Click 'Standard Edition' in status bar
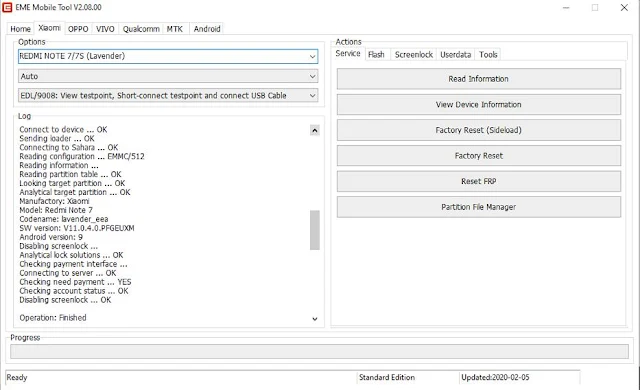Image resolution: width=640 pixels, height=390 pixels. [x=387, y=377]
